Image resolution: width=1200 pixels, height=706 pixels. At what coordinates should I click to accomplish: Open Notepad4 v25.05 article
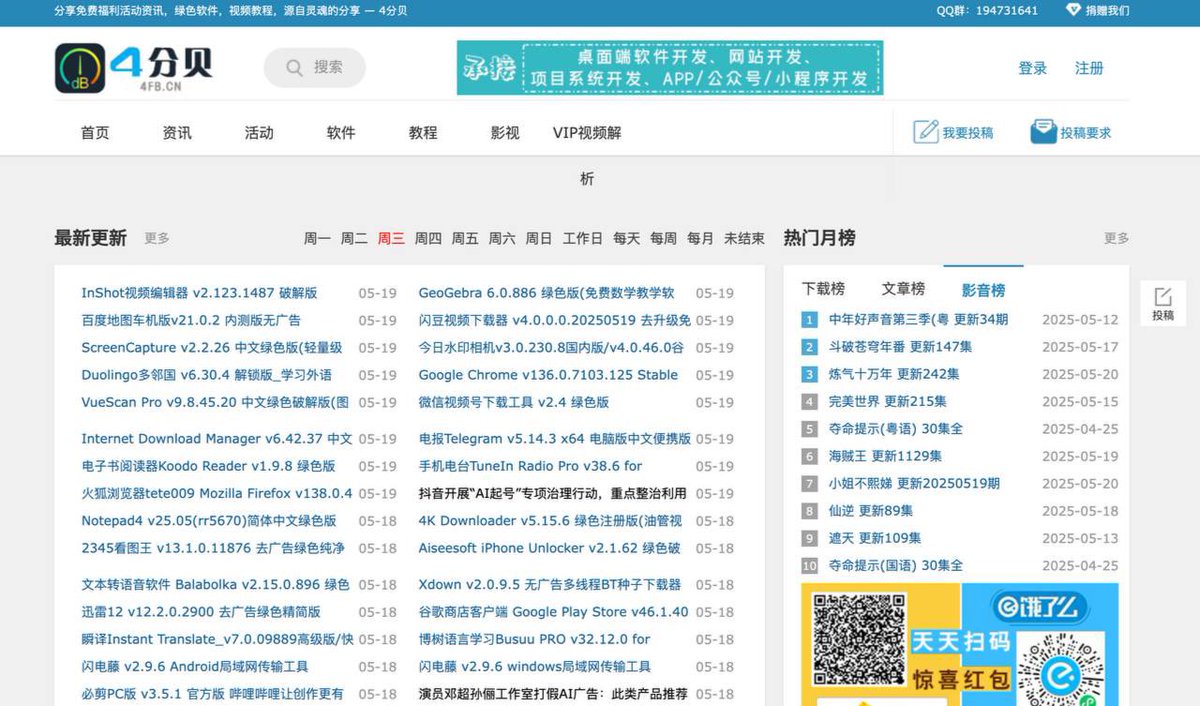click(x=209, y=521)
